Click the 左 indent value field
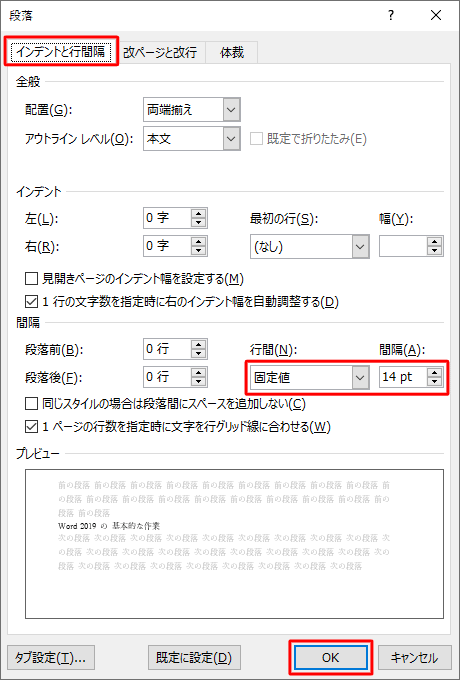The image size is (460, 680). coord(167,218)
